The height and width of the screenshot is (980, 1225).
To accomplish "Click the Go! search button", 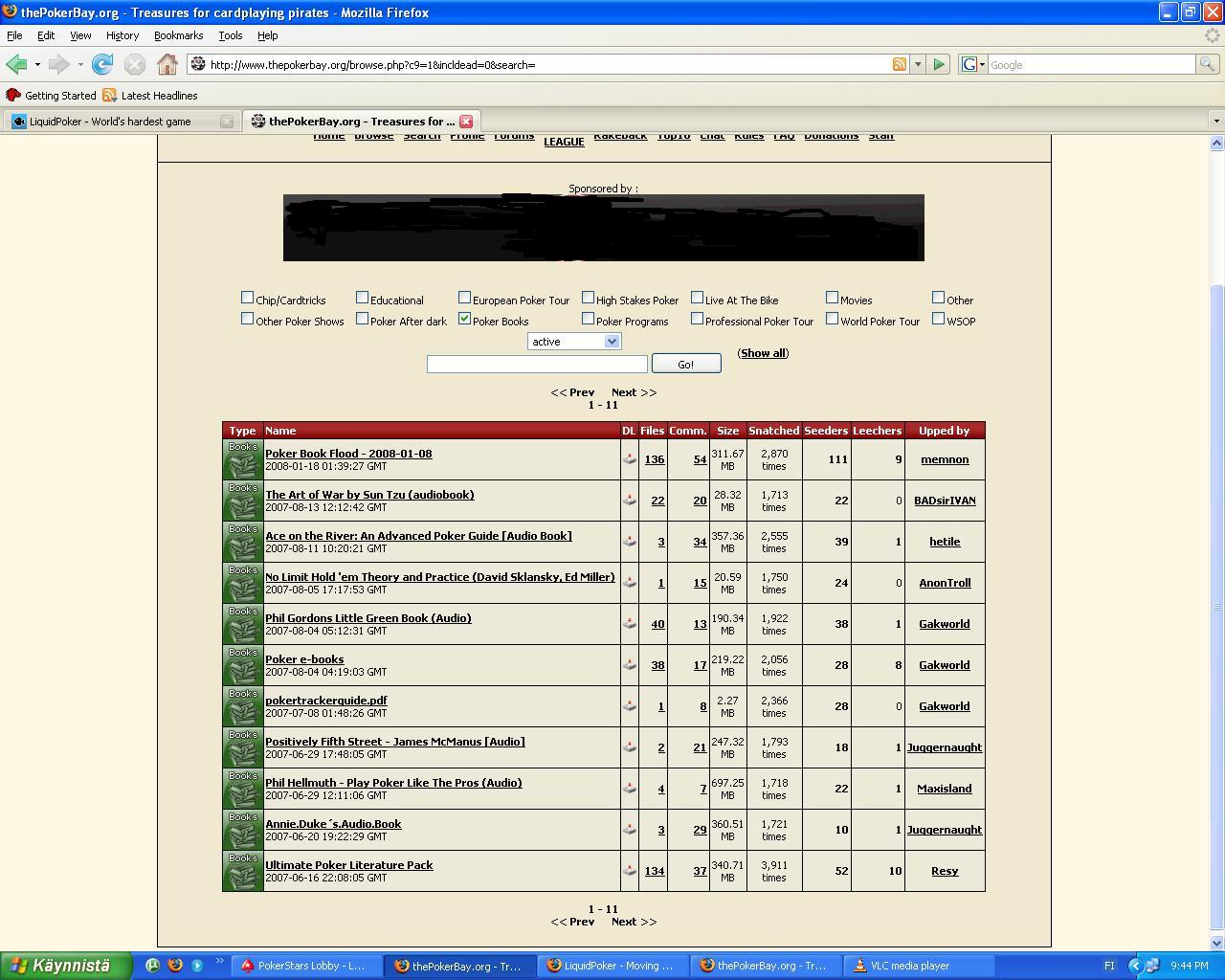I will pos(686,364).
